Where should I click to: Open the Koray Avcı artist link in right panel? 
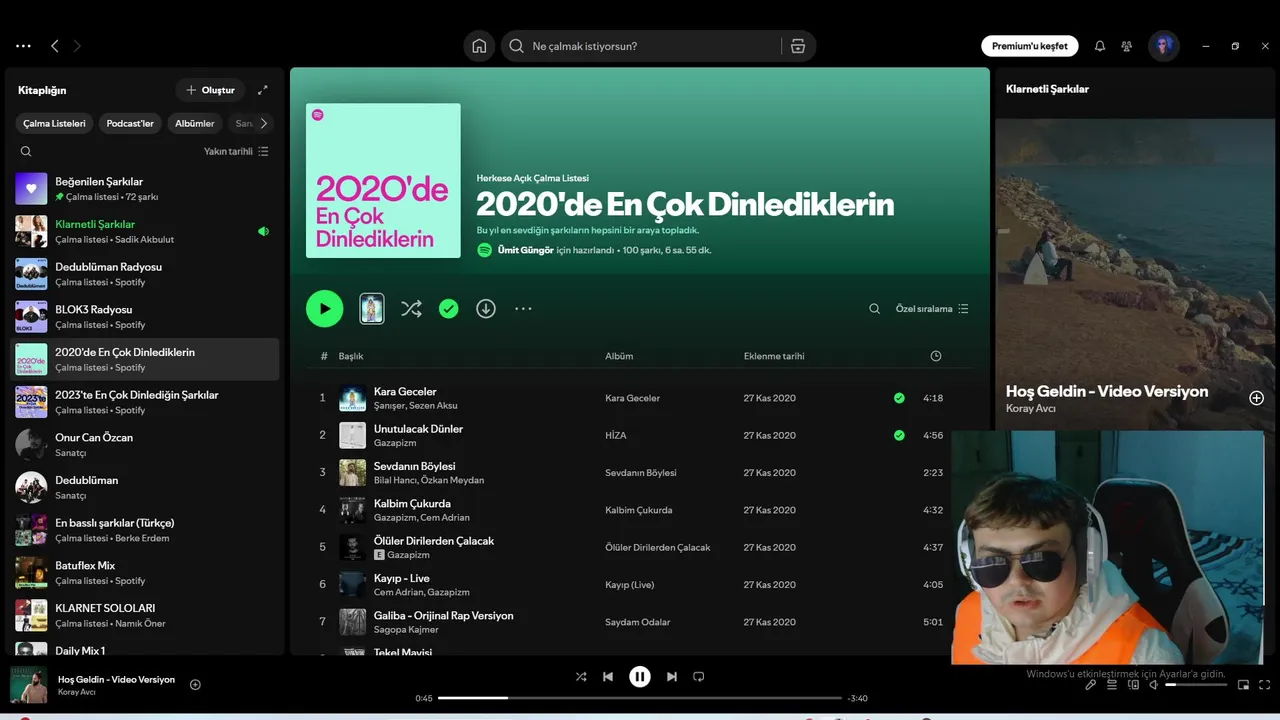point(1030,408)
